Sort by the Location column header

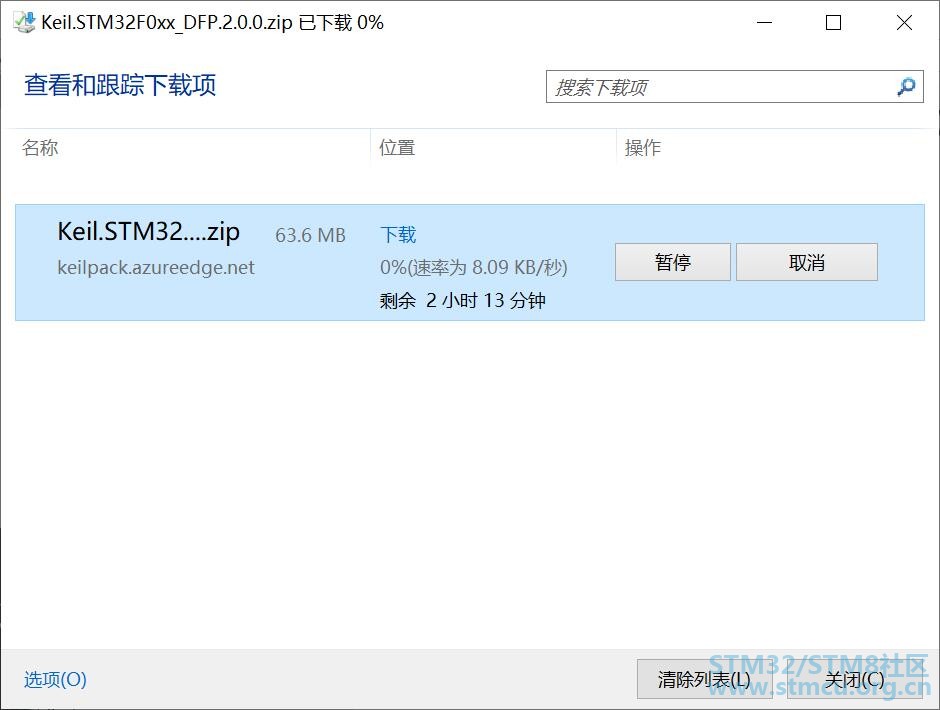[397, 148]
